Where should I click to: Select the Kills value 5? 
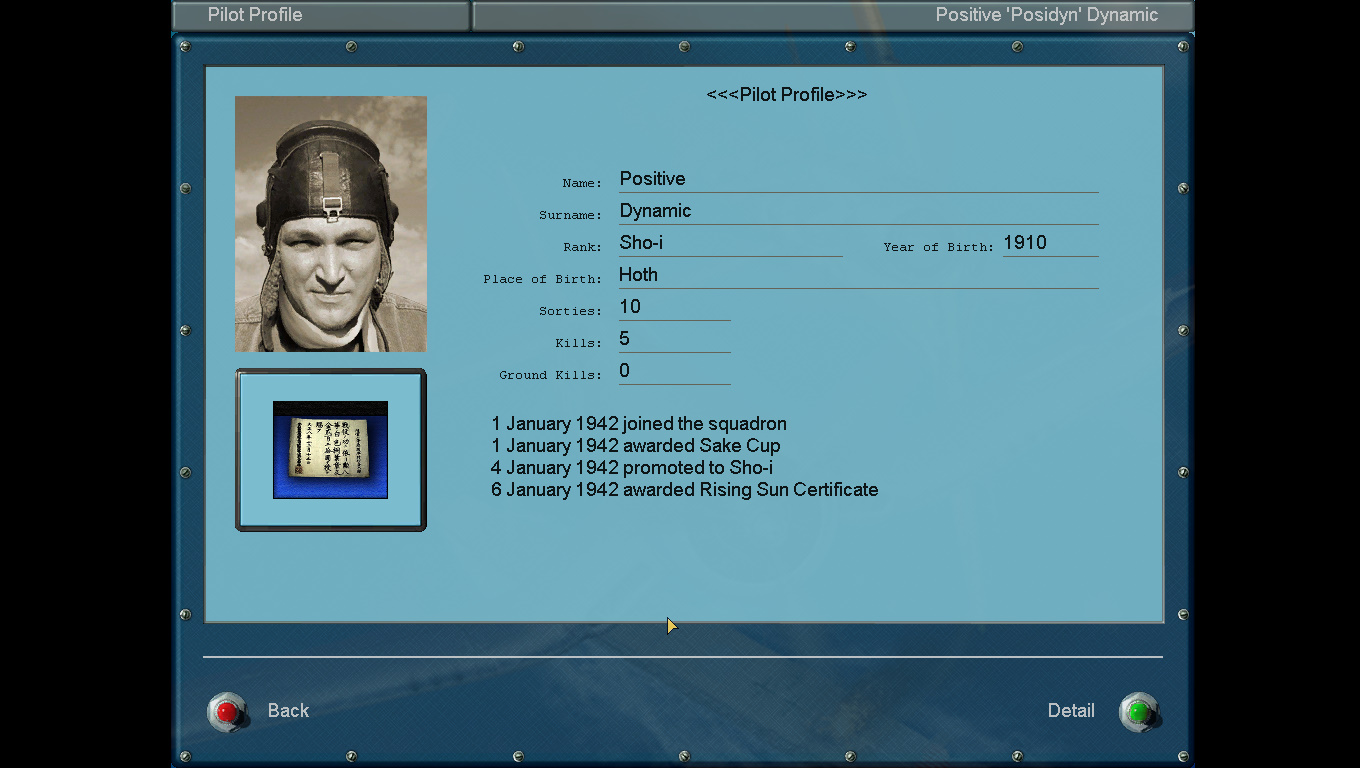coord(674,339)
